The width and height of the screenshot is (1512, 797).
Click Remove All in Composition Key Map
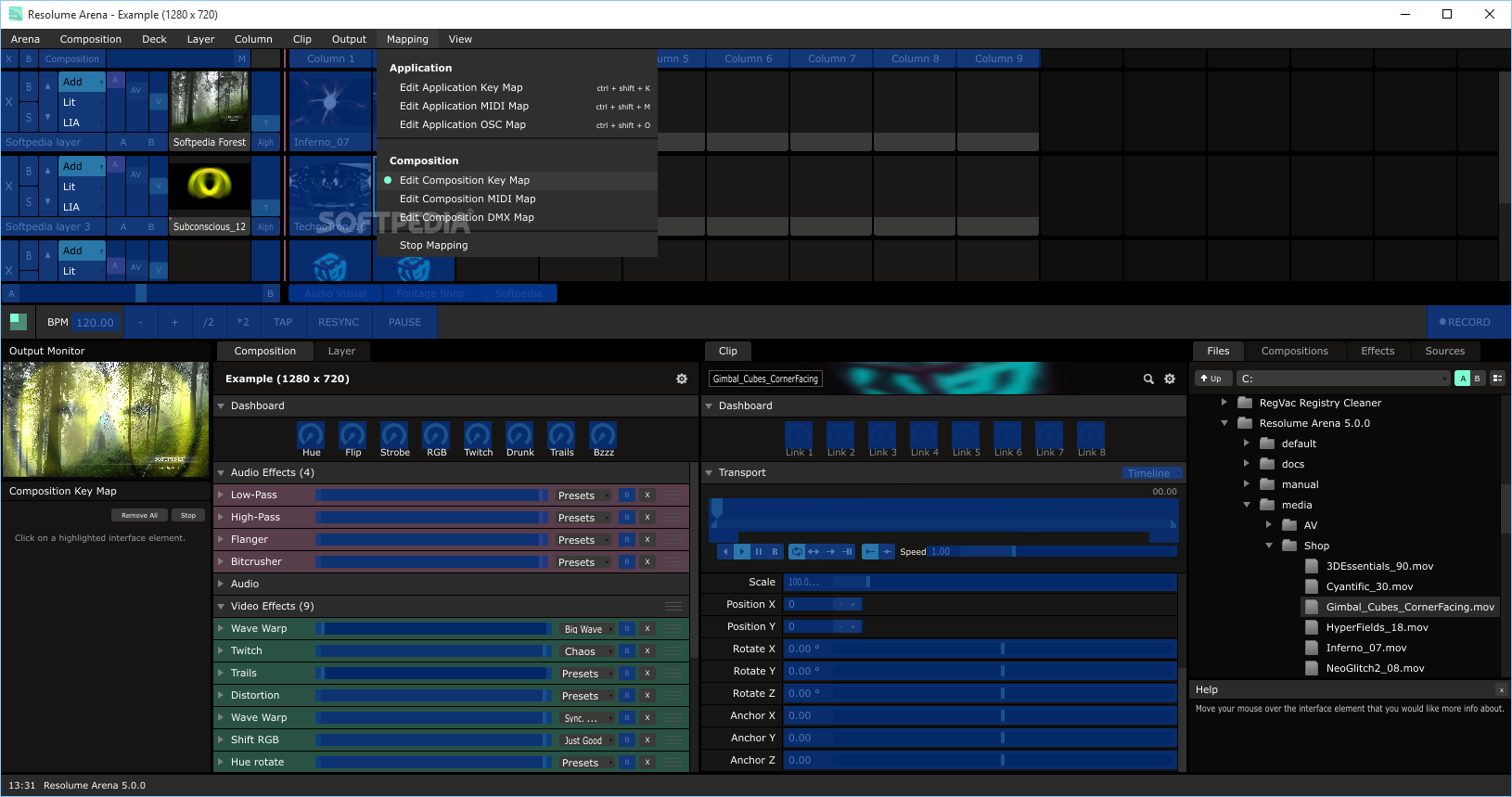tap(140, 515)
